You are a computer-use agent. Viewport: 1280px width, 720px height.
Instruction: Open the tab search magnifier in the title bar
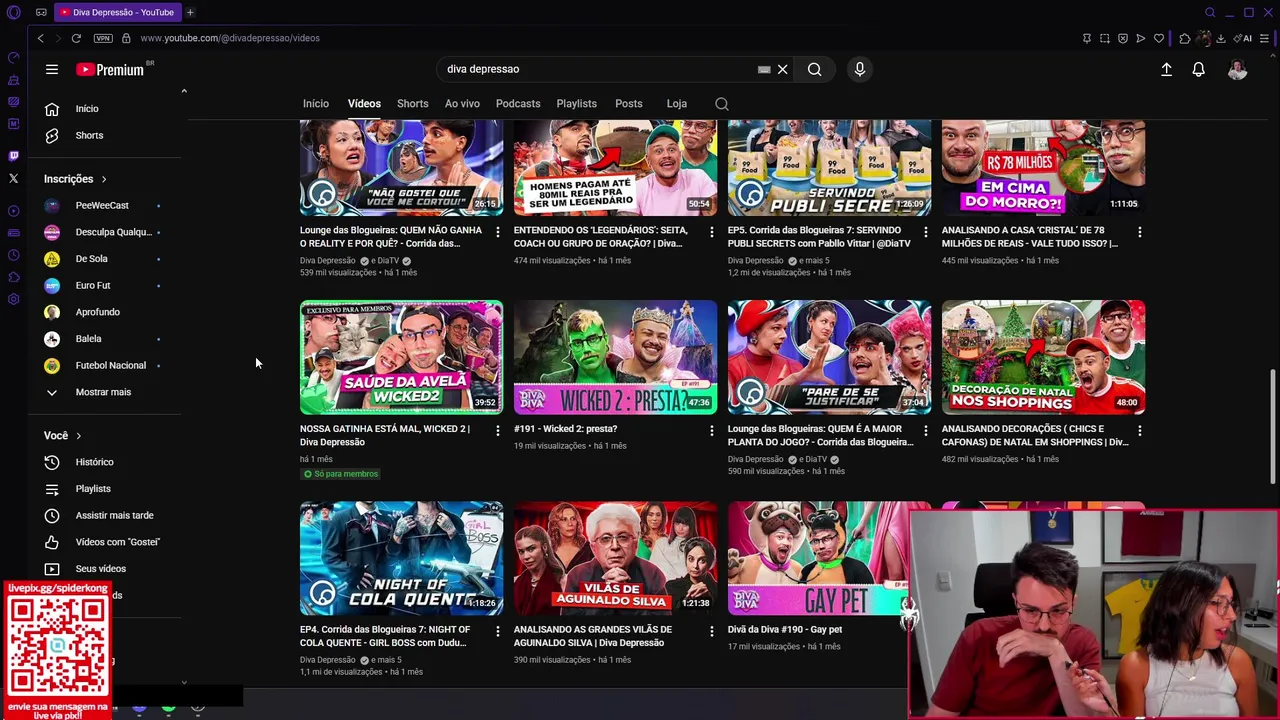[1210, 12]
